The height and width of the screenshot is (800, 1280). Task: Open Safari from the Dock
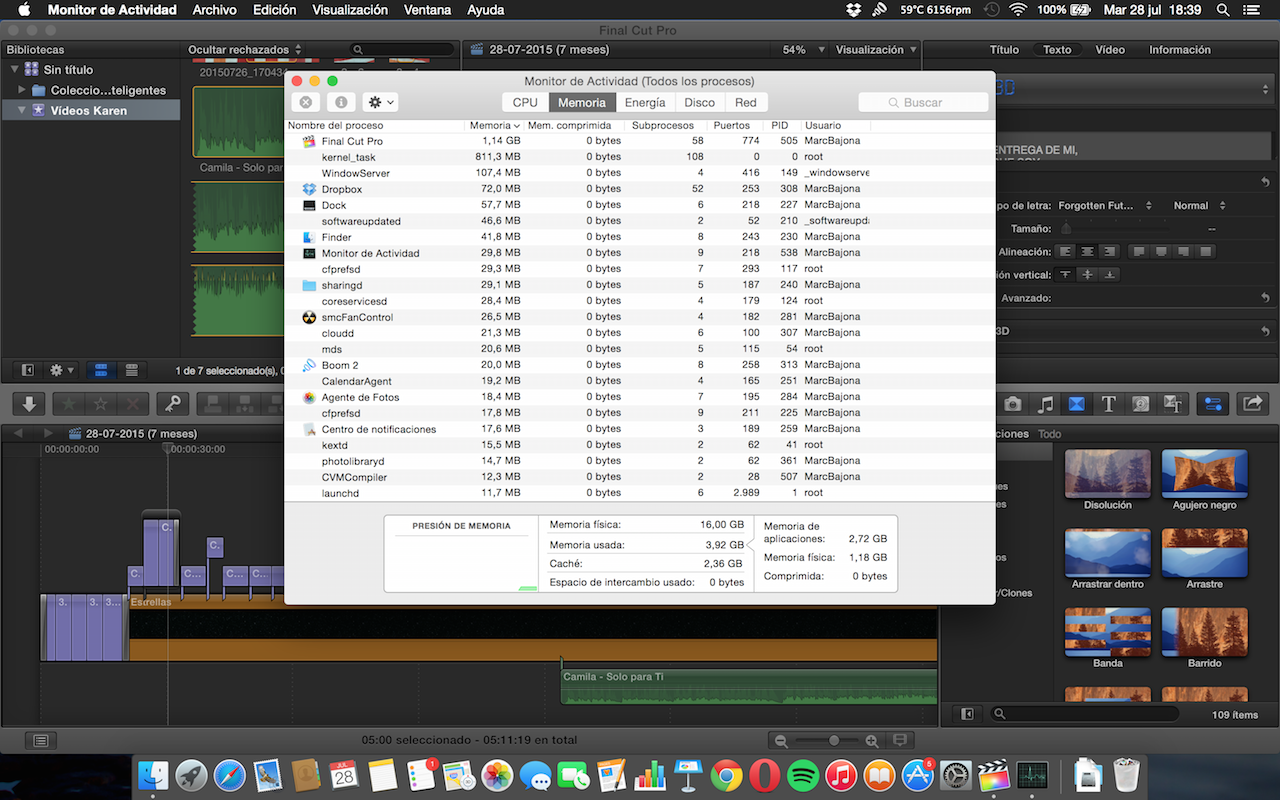tap(229, 775)
